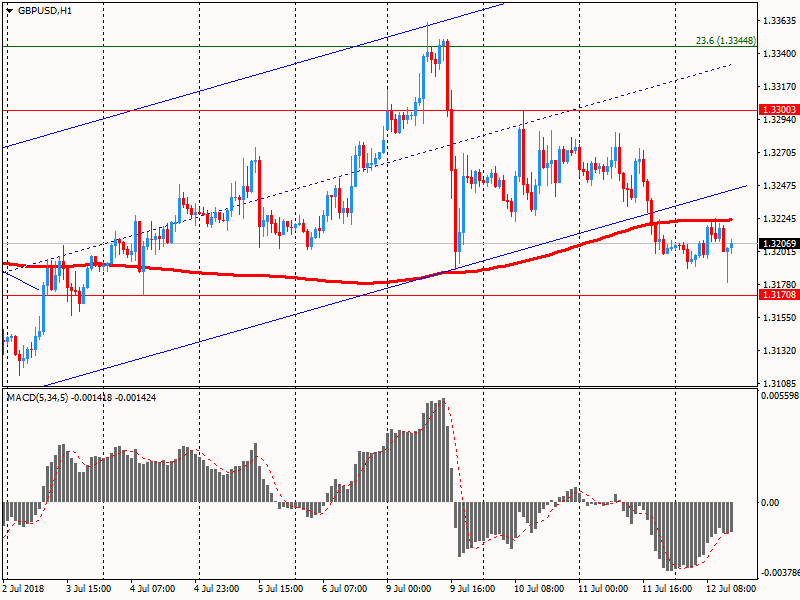This screenshot has height=600, width=800.
Task: Click the red 1.33003 price level tag
Action: 779,110
